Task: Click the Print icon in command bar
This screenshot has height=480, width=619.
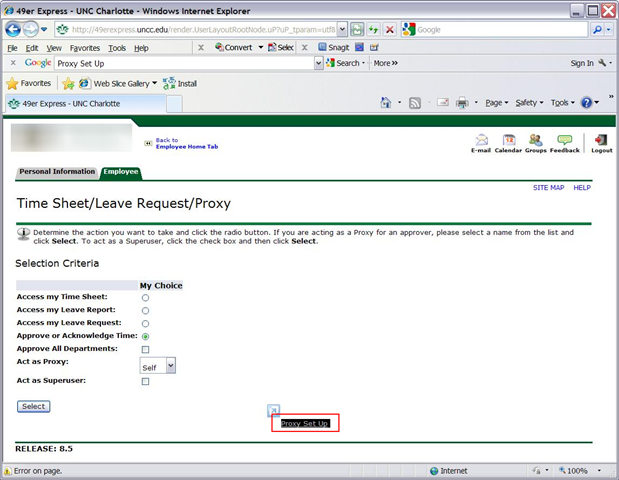Action: [462, 103]
